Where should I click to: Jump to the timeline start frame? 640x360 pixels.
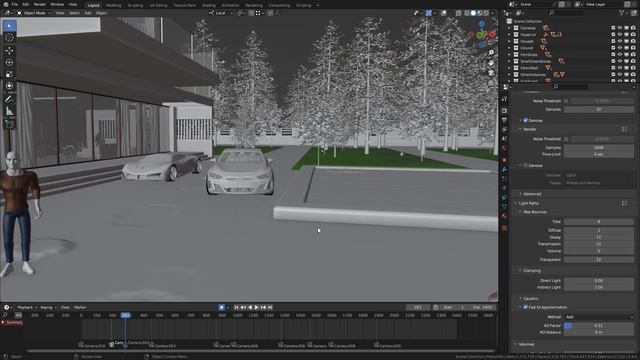click(x=236, y=307)
